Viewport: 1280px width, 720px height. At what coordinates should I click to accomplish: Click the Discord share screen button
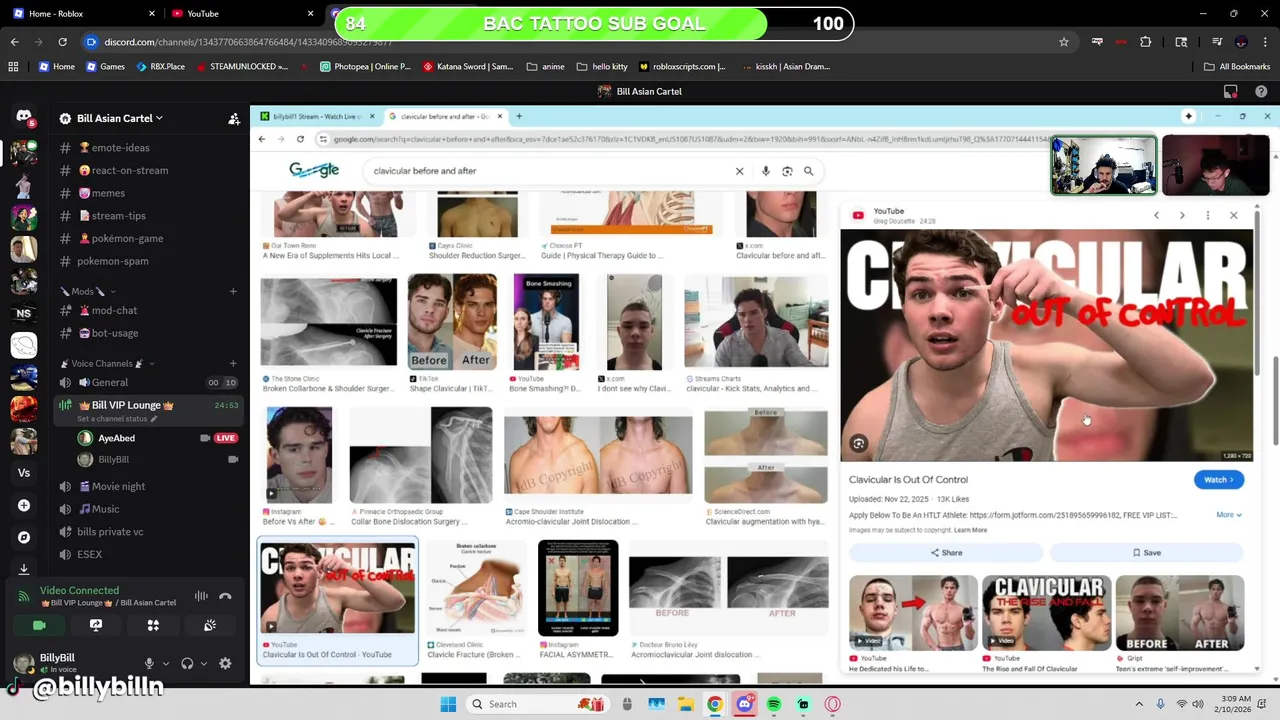[x=96, y=625]
